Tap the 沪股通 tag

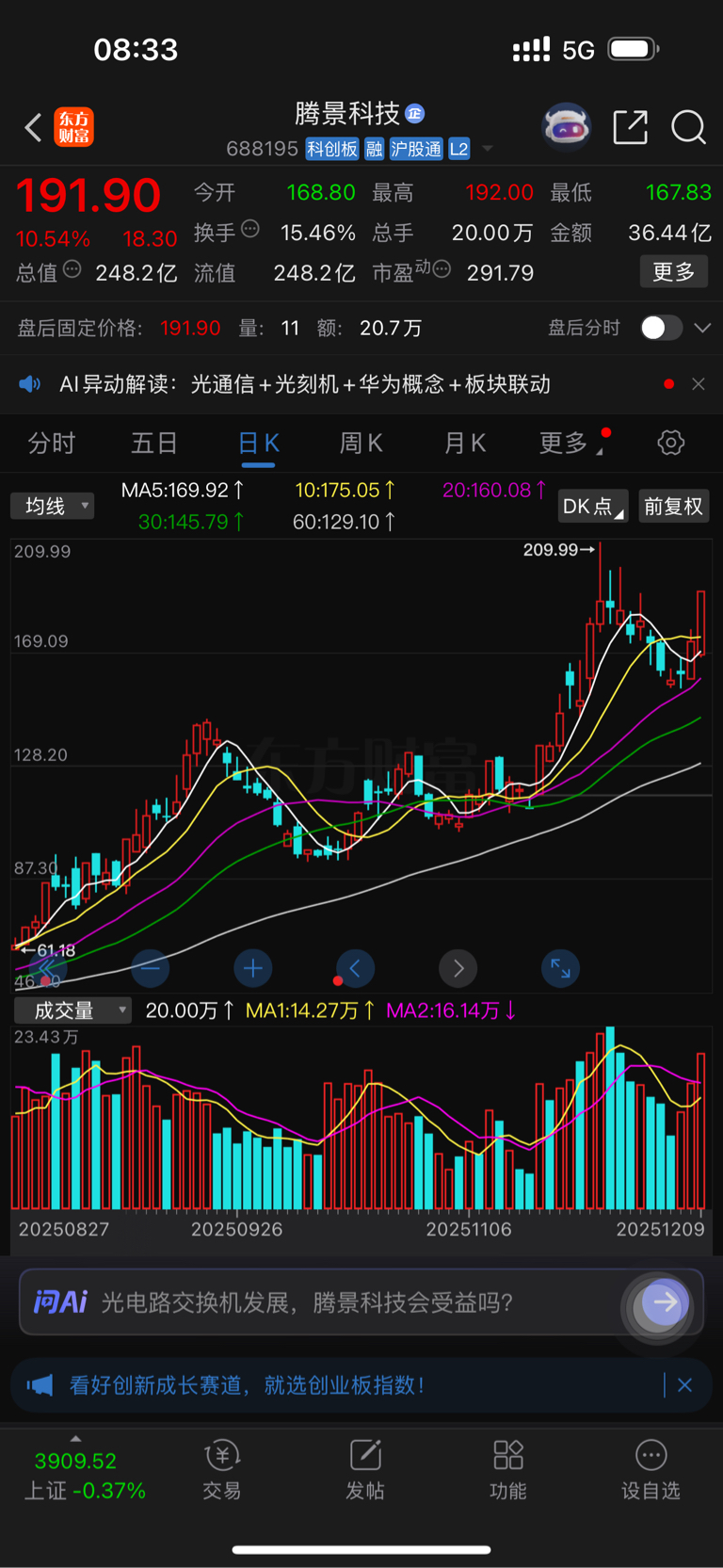pos(416,149)
